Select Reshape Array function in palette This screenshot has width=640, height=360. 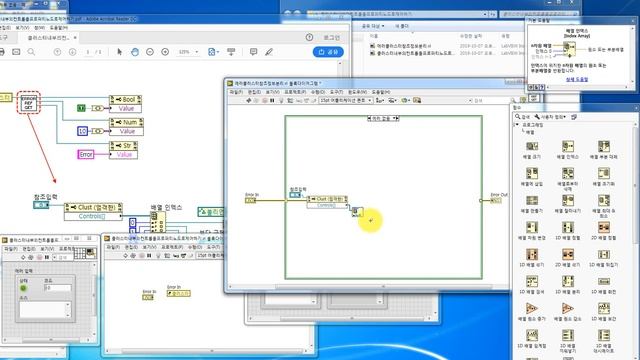pyautogui.click(x=531, y=227)
